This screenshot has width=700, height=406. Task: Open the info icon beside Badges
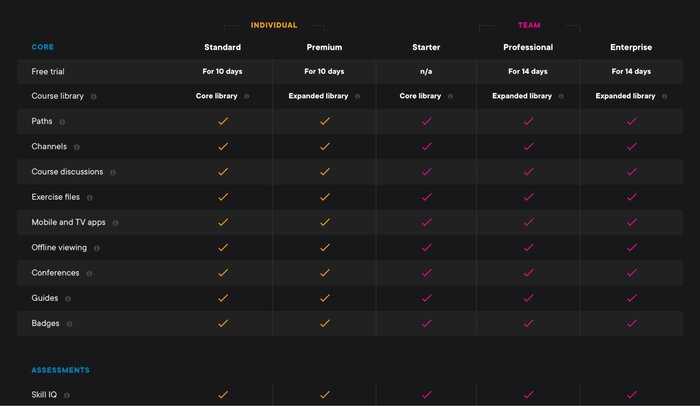(x=69, y=324)
